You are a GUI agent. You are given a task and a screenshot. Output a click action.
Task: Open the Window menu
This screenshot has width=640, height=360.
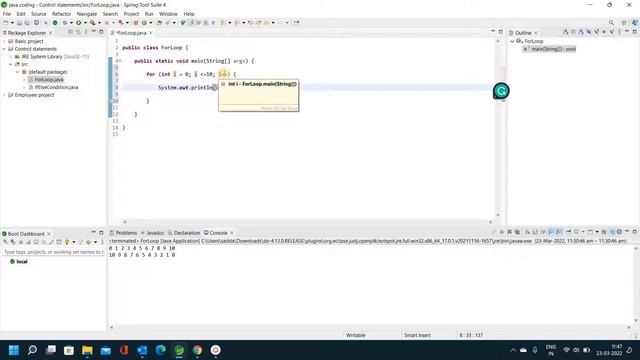tap(168, 14)
